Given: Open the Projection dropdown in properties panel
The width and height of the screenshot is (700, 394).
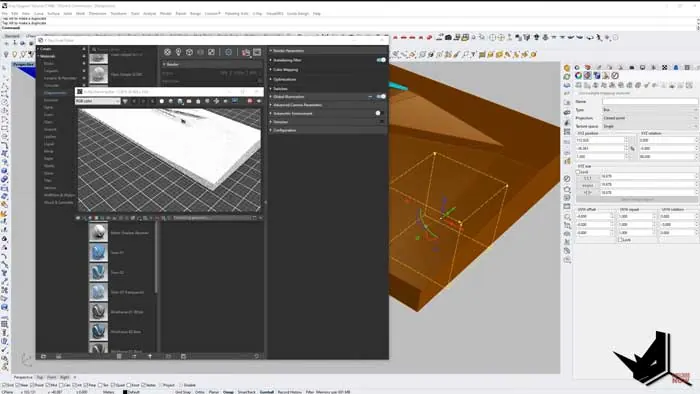Looking at the screenshot, I should [650, 118].
